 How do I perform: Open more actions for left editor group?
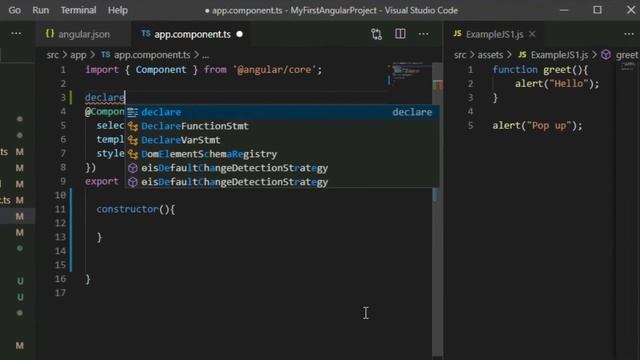pos(424,34)
